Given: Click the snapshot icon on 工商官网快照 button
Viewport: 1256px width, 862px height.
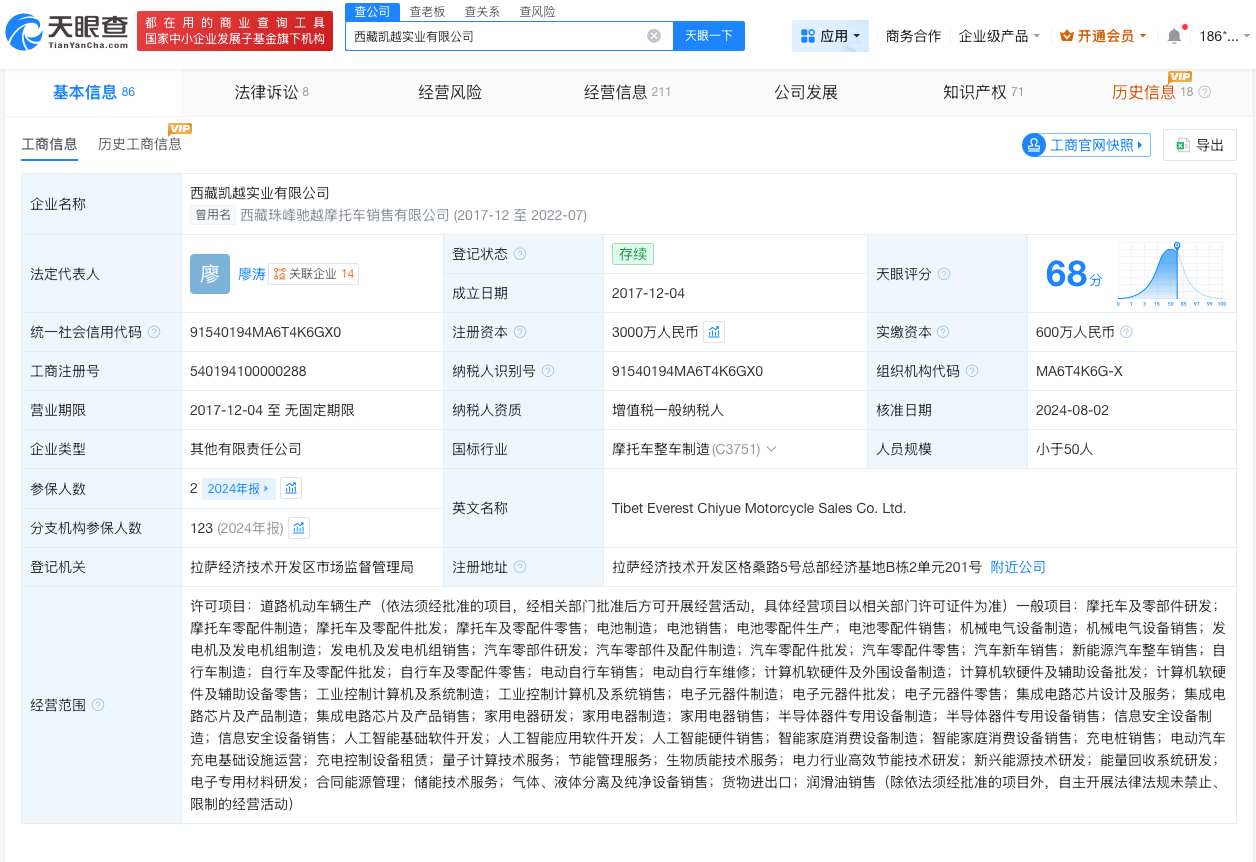Looking at the screenshot, I should [1033, 145].
